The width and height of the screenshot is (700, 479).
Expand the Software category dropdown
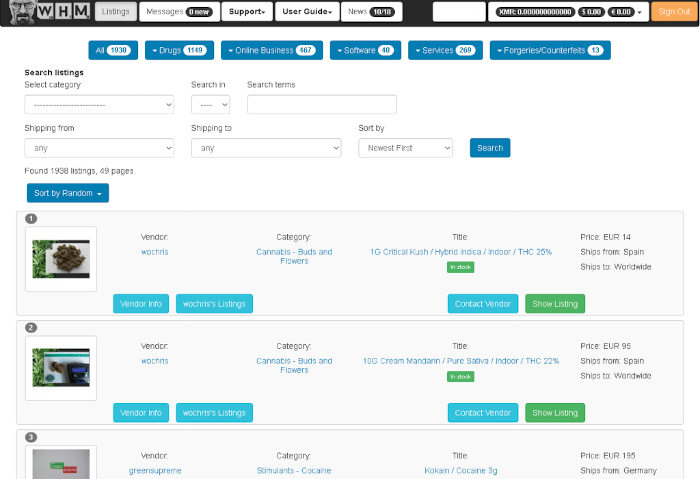(x=365, y=50)
